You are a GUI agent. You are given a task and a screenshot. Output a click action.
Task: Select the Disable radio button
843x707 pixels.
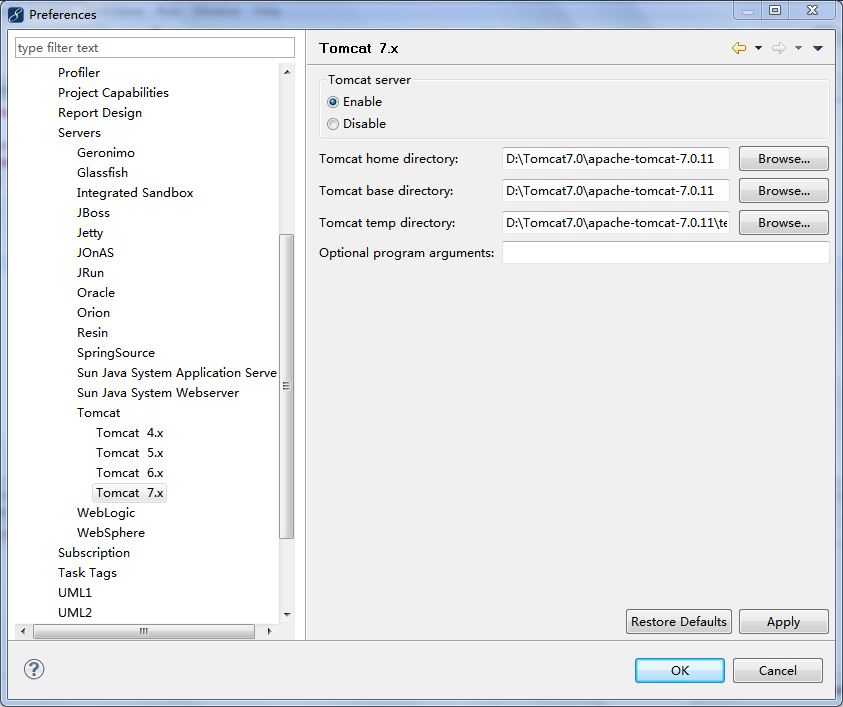tap(333, 124)
